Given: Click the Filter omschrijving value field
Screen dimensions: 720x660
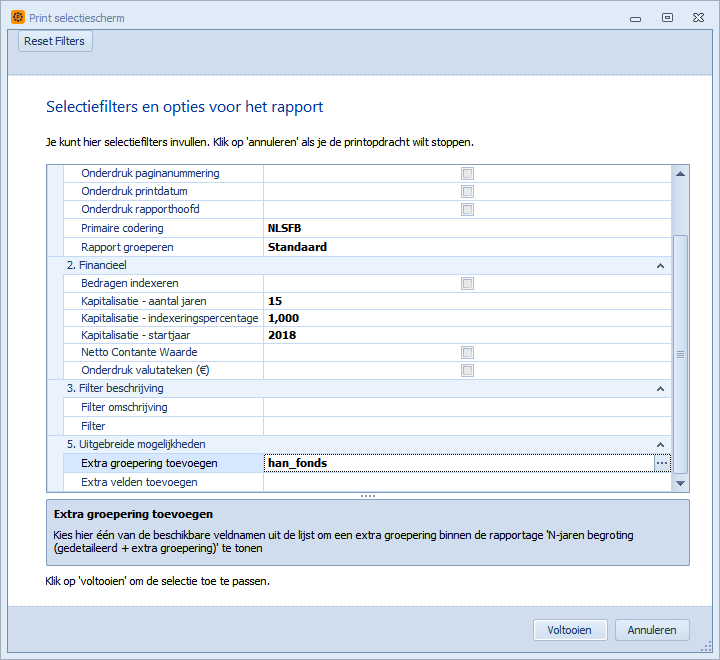Looking at the screenshot, I should tap(467, 407).
